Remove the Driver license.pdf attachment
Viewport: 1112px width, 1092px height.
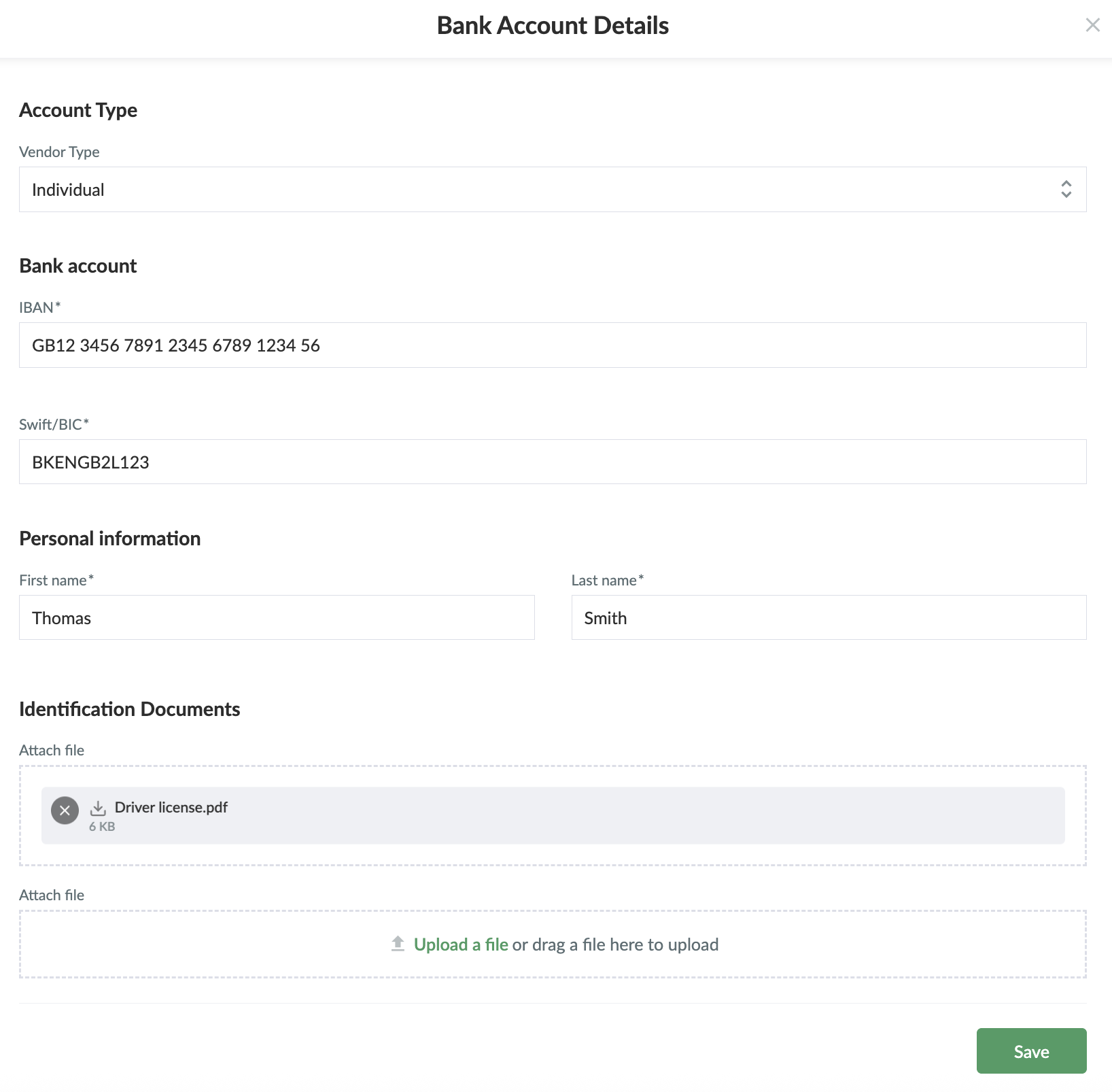[x=65, y=811]
